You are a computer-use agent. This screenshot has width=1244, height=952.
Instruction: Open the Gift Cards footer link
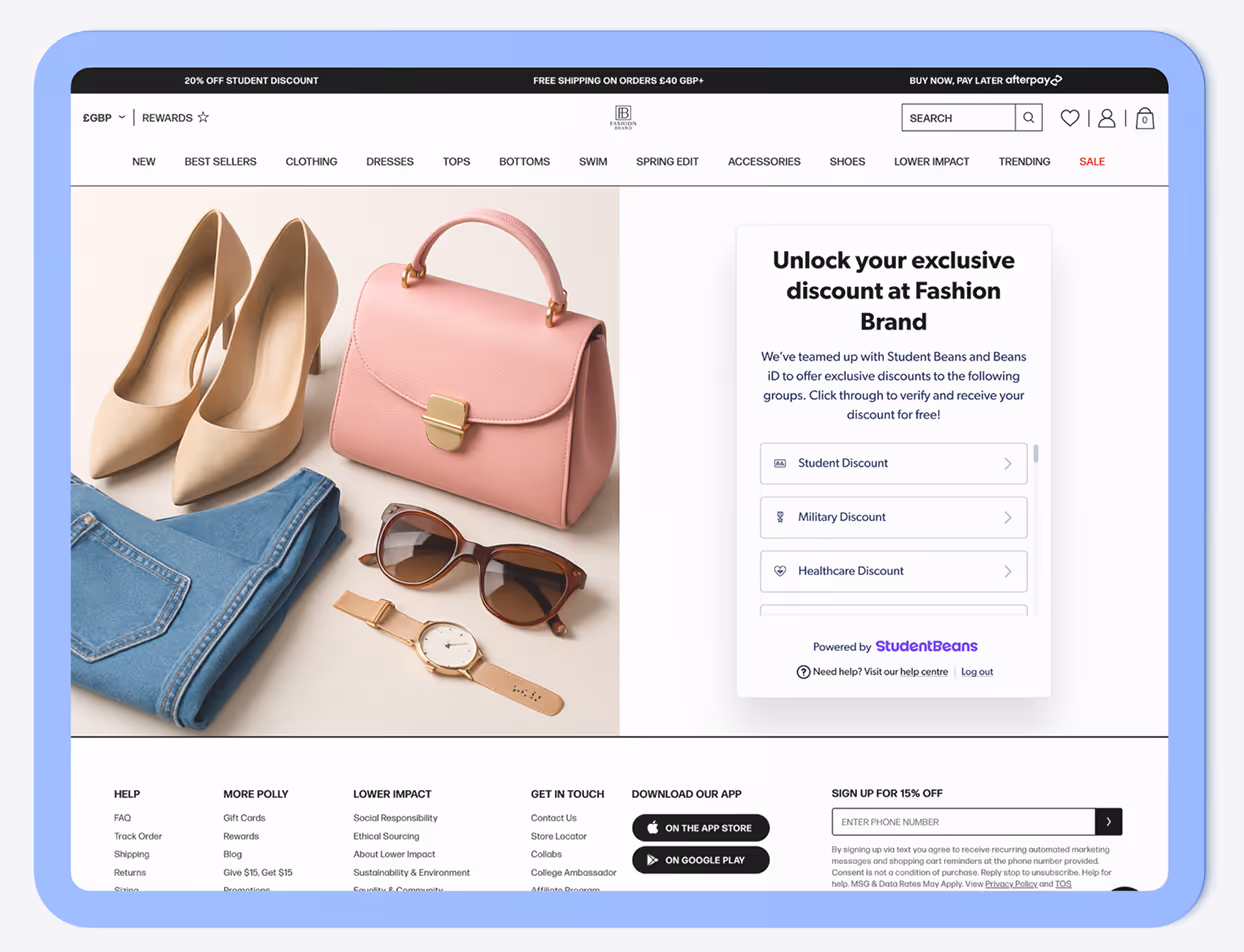(x=244, y=818)
